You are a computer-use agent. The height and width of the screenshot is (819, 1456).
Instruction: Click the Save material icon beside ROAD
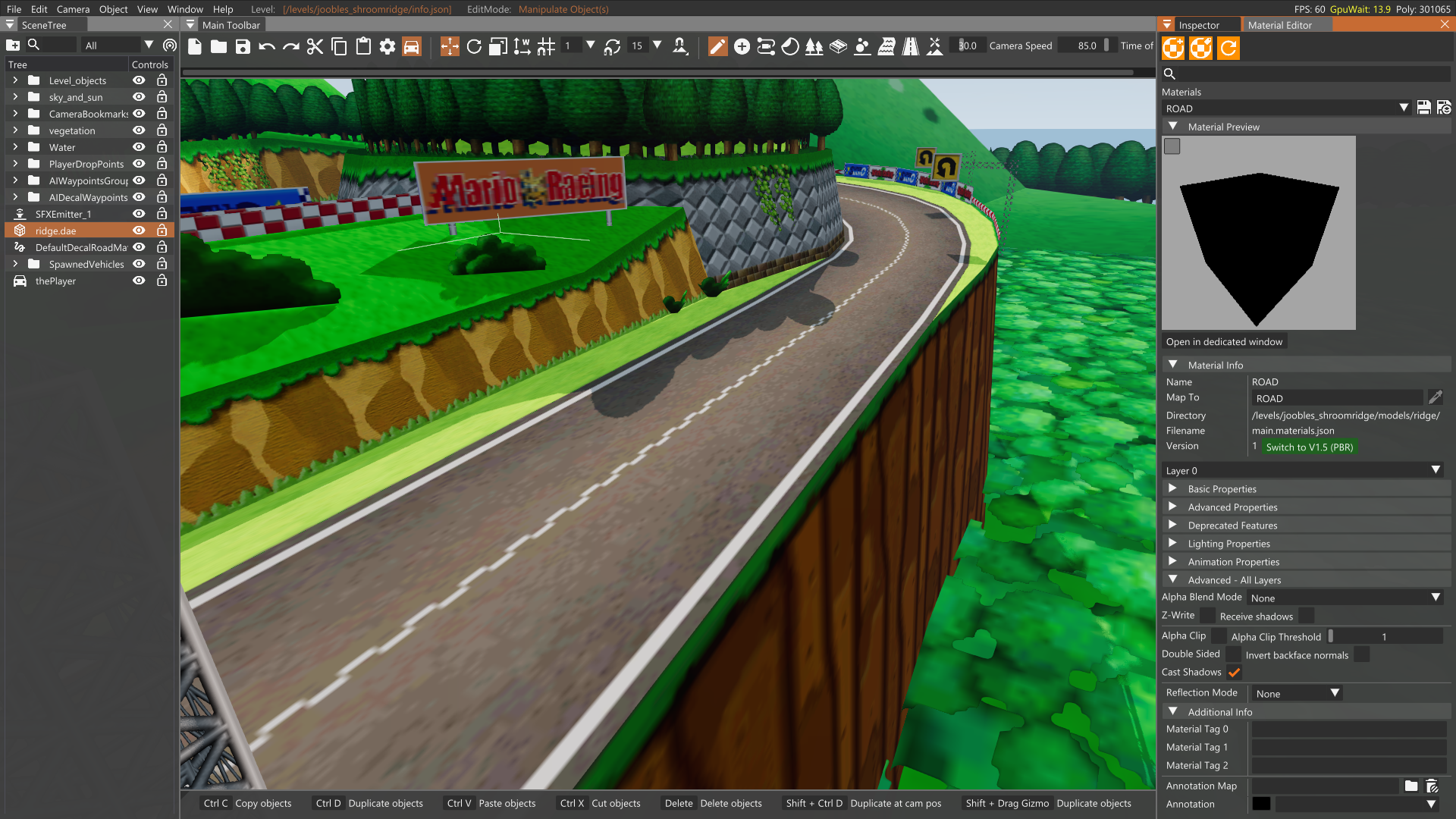tap(1423, 108)
